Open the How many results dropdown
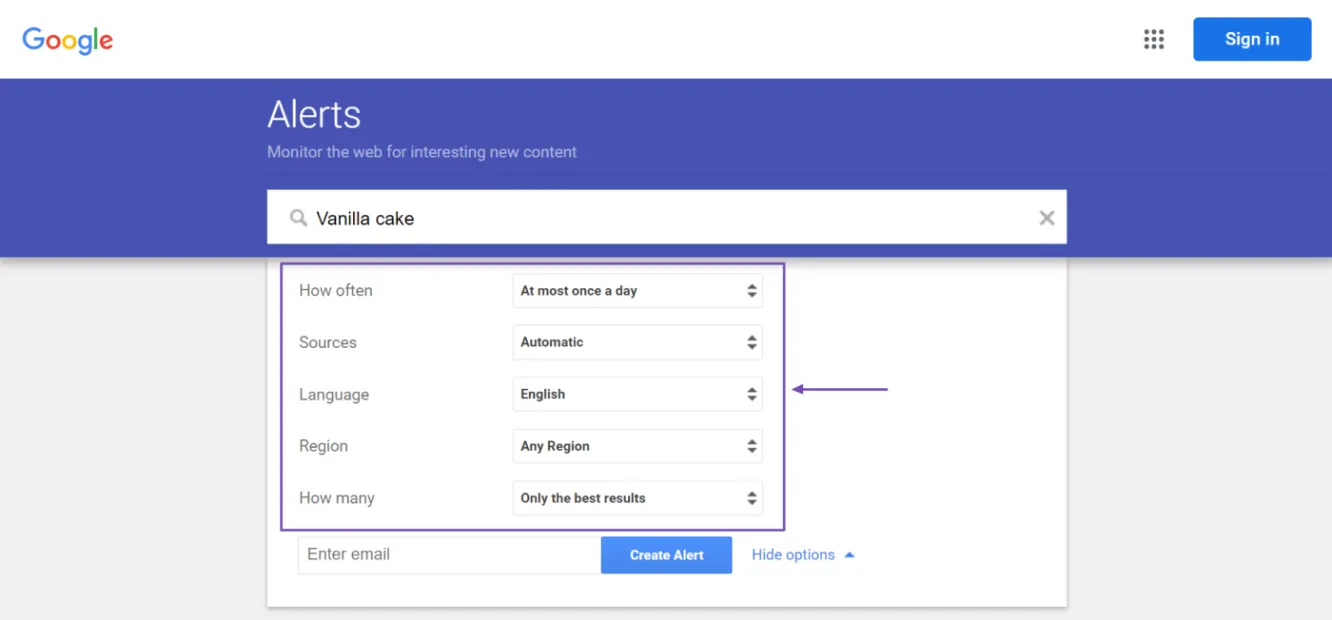Image resolution: width=1332 pixels, height=620 pixels. [637, 498]
